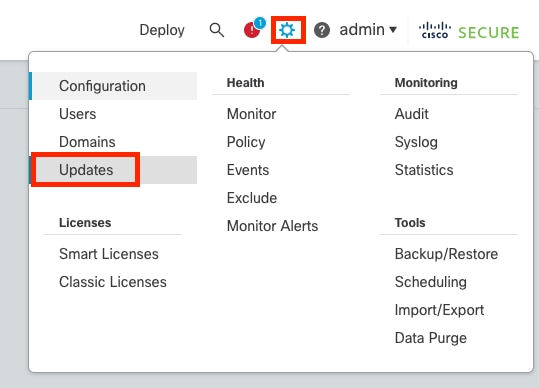Click the Deploy button
This screenshot has width=539, height=388.
[162, 30]
